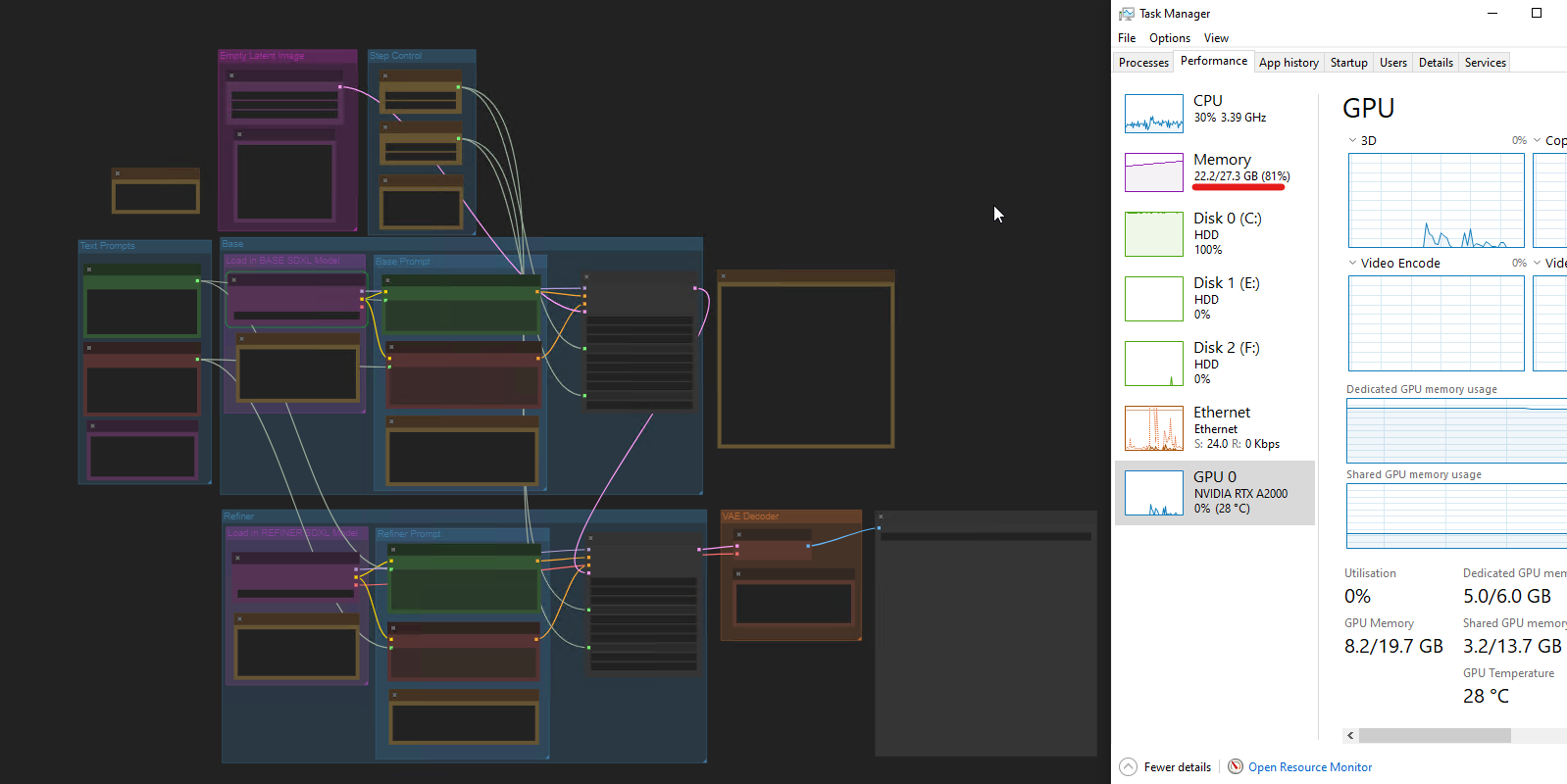Expand the Copy engine dropdown chevron

click(1538, 140)
